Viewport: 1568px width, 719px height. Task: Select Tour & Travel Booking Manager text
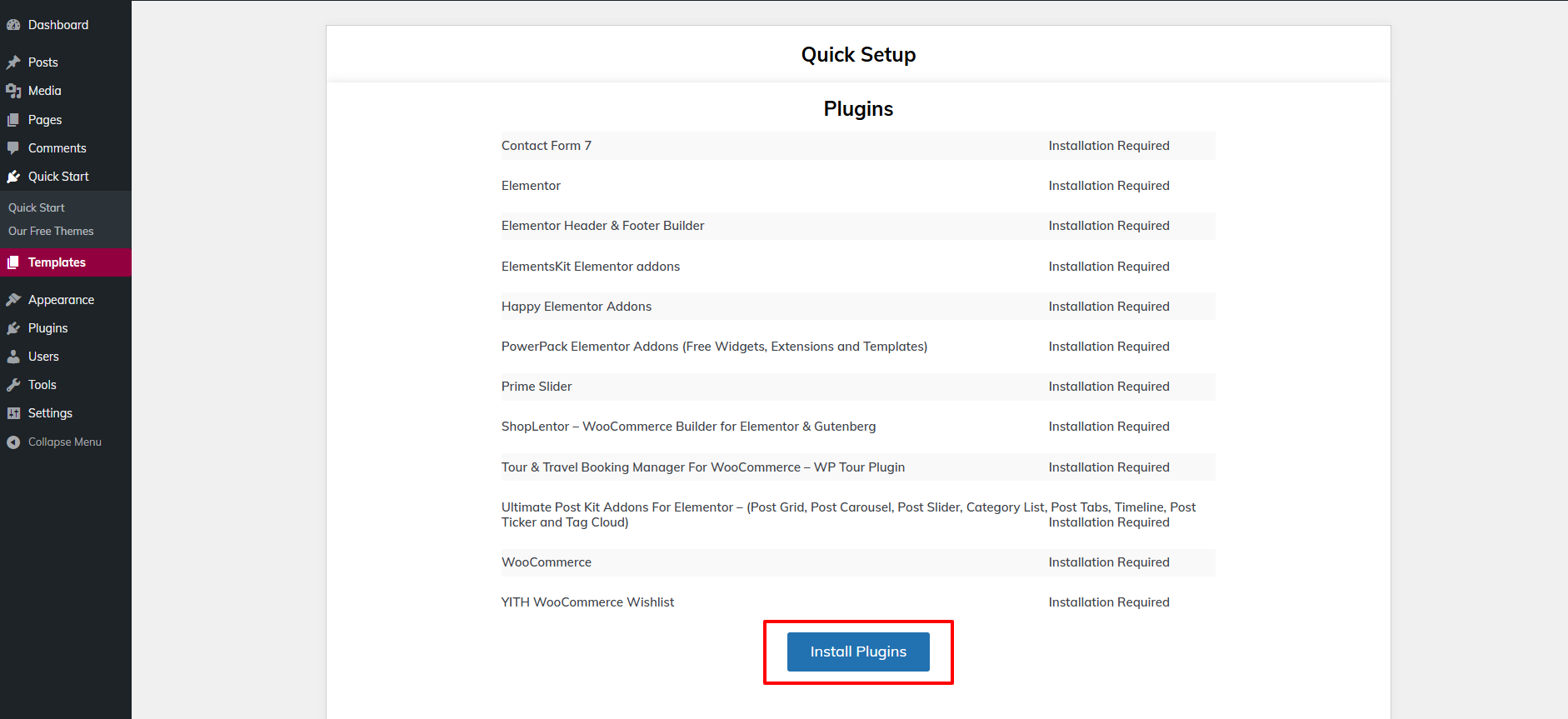[x=703, y=467]
